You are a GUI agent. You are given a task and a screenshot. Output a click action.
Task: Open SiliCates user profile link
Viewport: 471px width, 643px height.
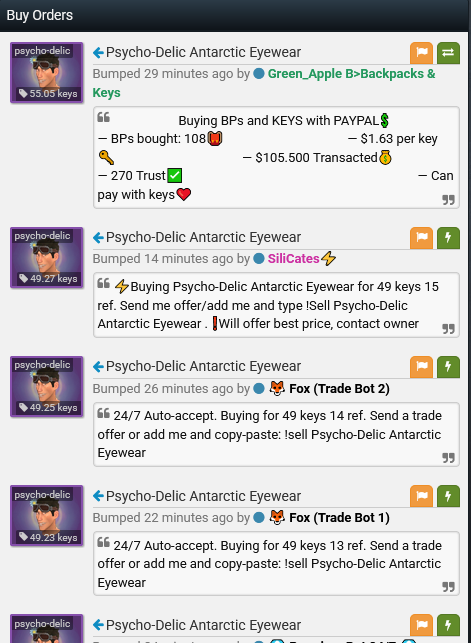(x=294, y=258)
